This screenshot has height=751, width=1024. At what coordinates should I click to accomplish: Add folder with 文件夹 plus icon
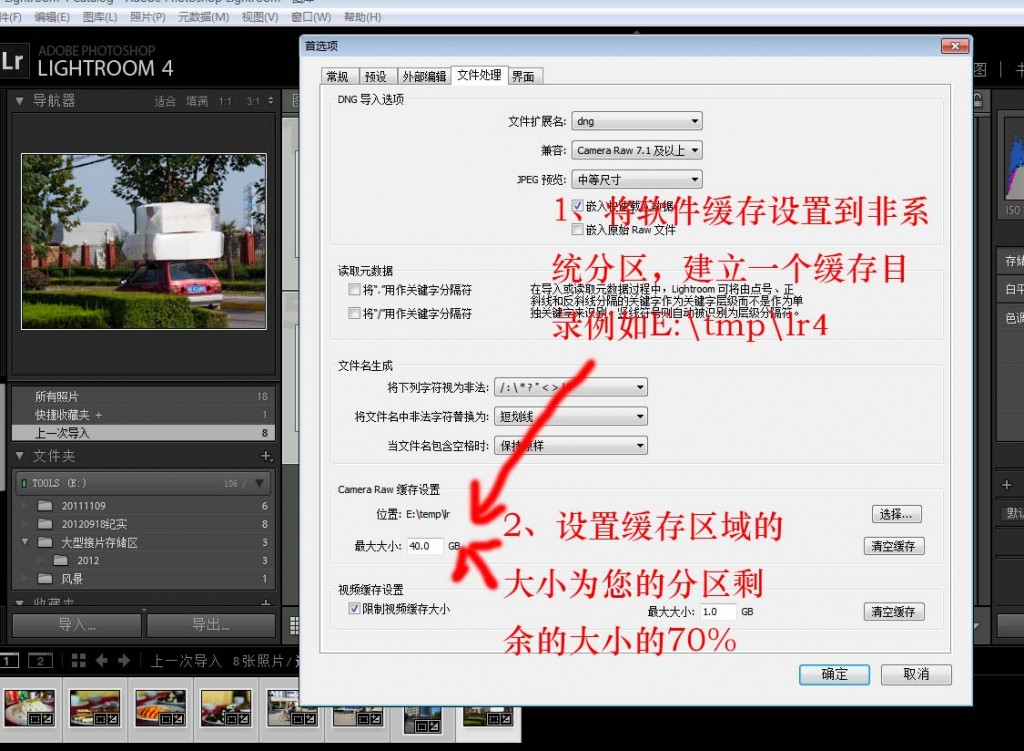(x=266, y=456)
